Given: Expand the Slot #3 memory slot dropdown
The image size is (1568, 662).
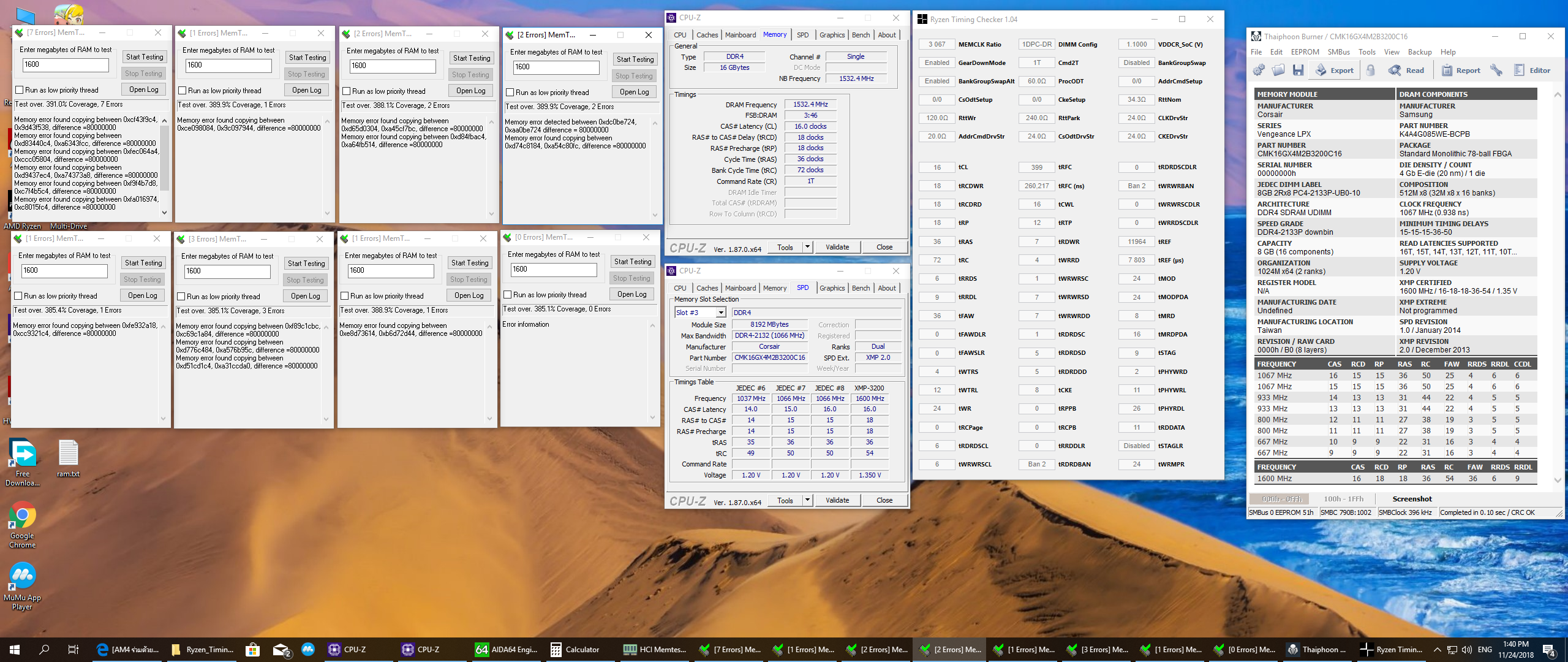Looking at the screenshot, I should tap(721, 313).
